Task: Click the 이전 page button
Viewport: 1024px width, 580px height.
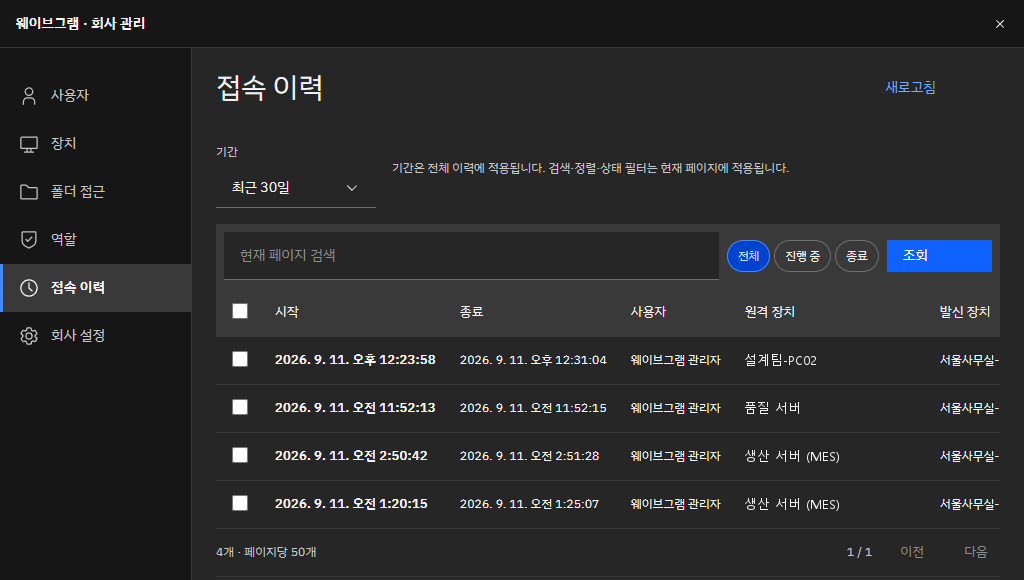Action: pos(912,552)
